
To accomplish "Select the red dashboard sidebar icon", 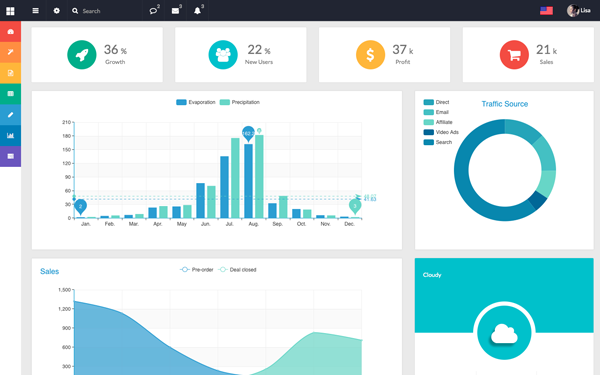I will [x=10, y=31].
